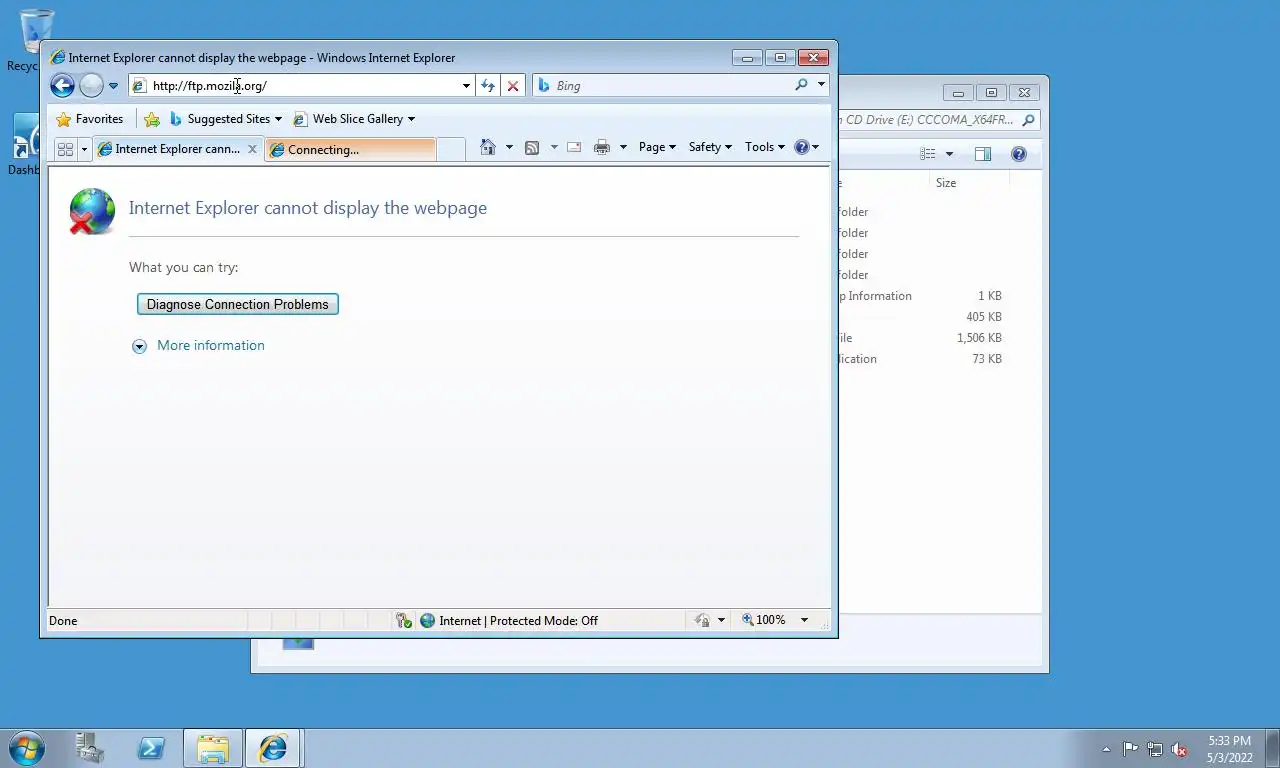The width and height of the screenshot is (1280, 768).
Task: Add to Favorites bar star icon
Action: (x=152, y=119)
